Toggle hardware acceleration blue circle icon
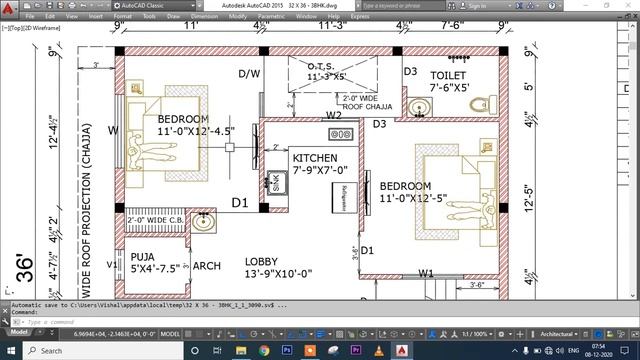The image size is (640, 360). 598,334
